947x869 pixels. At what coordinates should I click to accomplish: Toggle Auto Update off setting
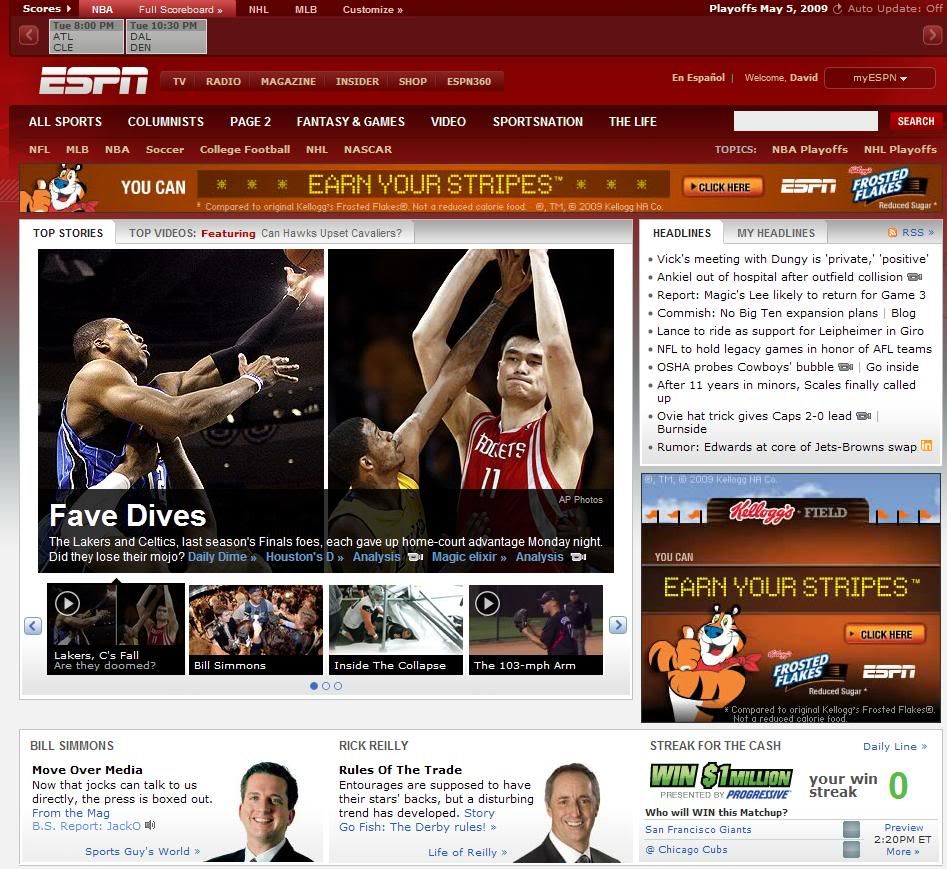point(894,8)
